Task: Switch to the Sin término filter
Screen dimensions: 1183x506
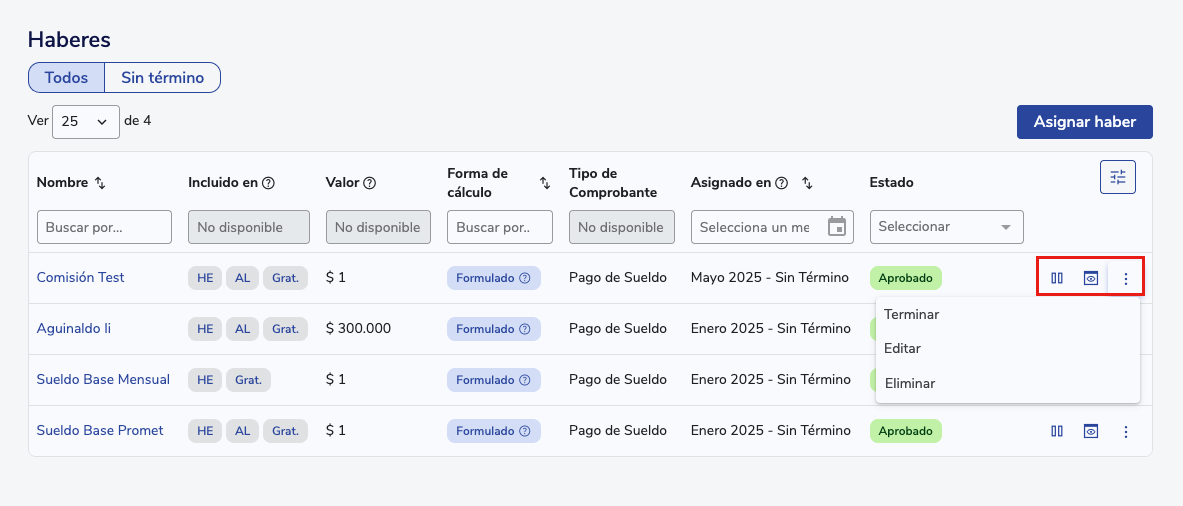Action: pyautogui.click(x=162, y=77)
